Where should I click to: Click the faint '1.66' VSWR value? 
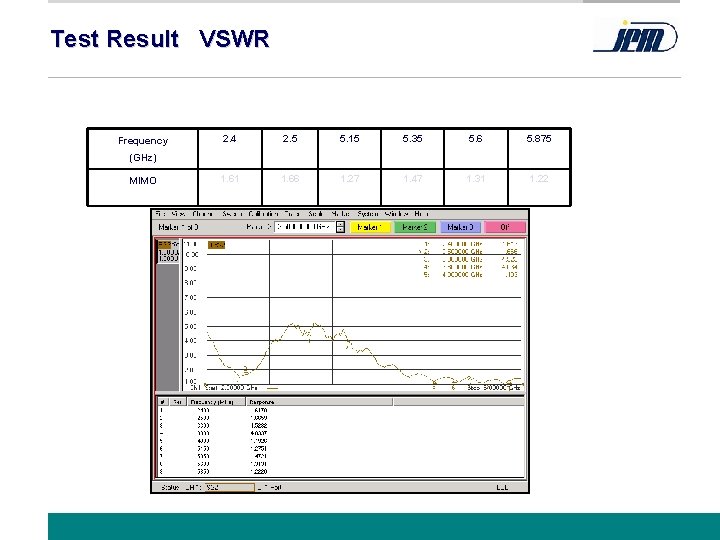290,179
